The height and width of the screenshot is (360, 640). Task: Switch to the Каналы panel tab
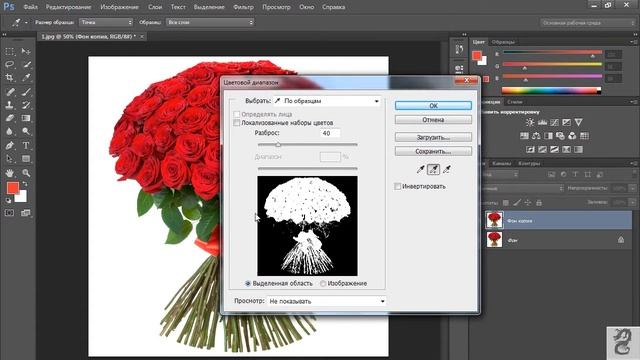[502, 163]
